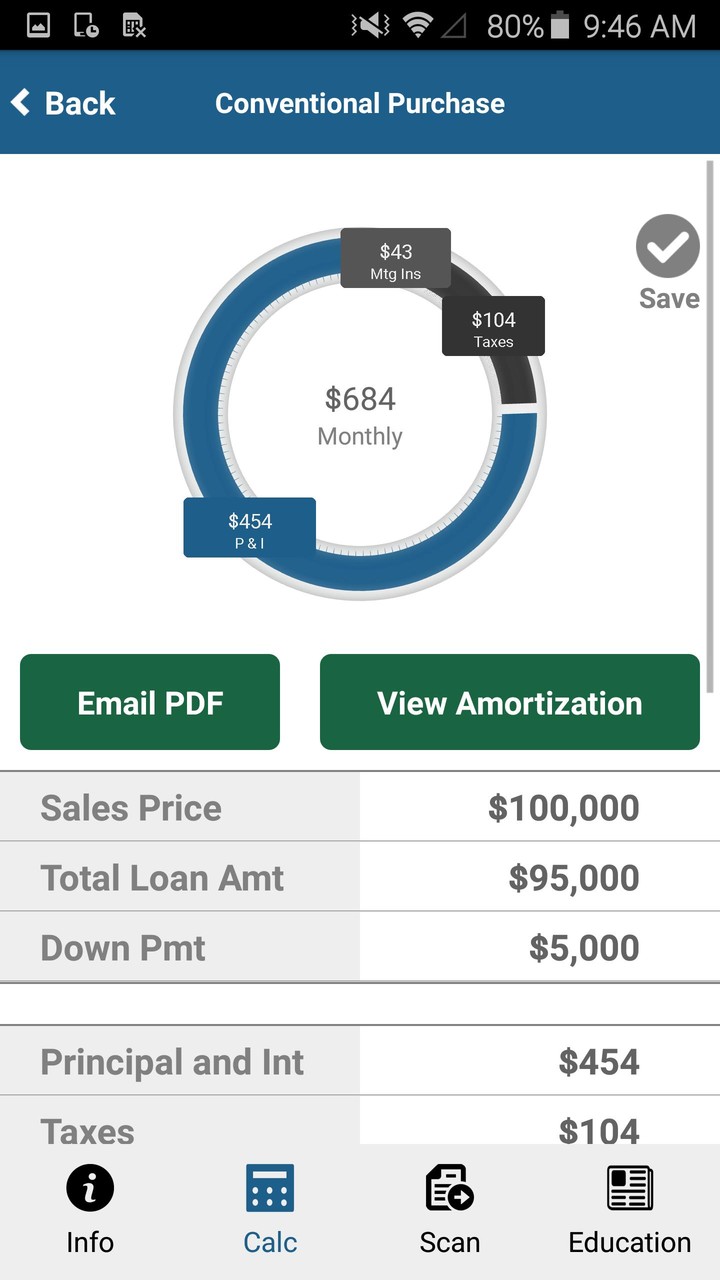The height and width of the screenshot is (1280, 720).
Task: Open the Info tab icon
Action: click(x=90, y=1189)
